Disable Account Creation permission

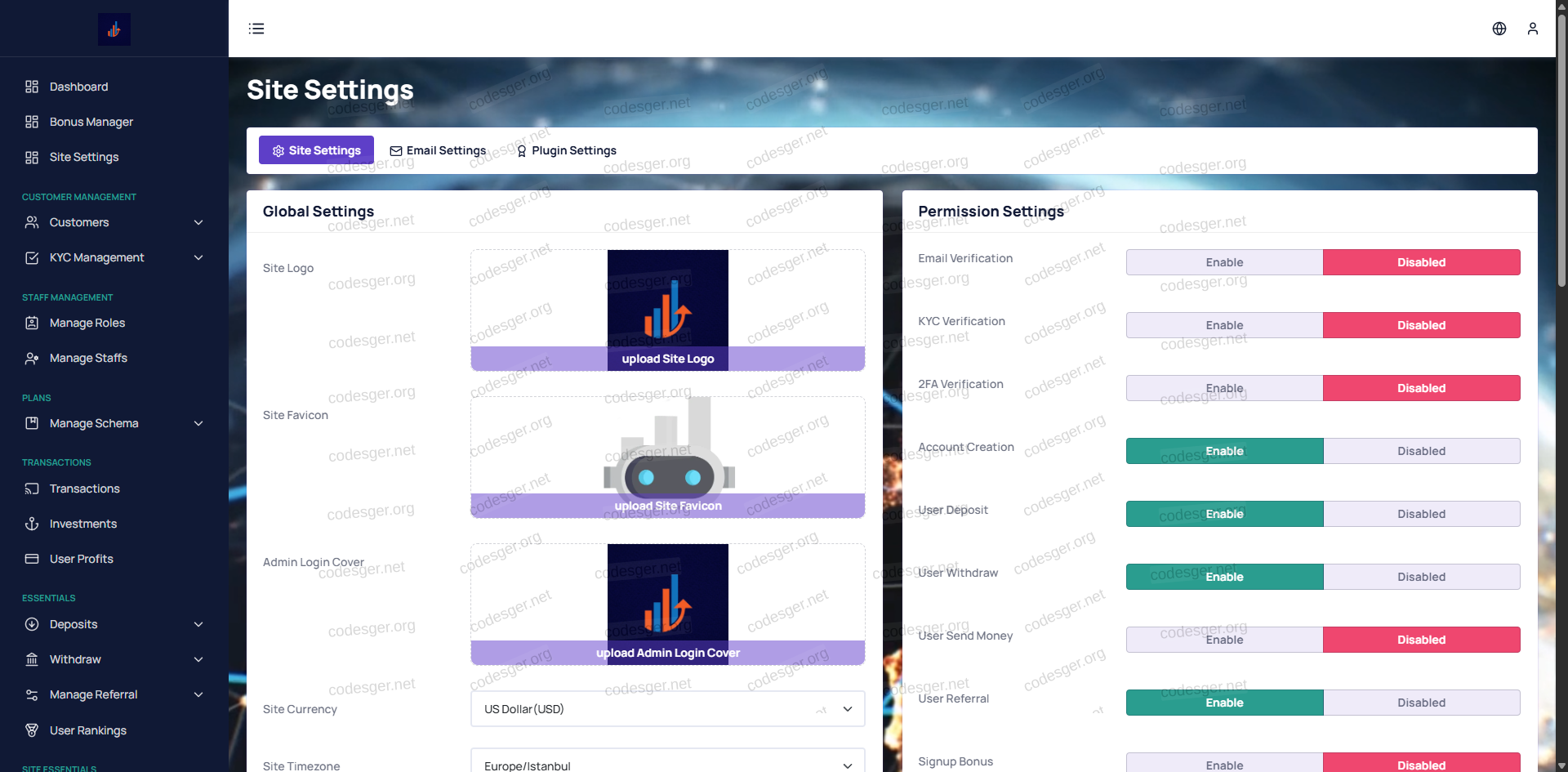(x=1421, y=451)
